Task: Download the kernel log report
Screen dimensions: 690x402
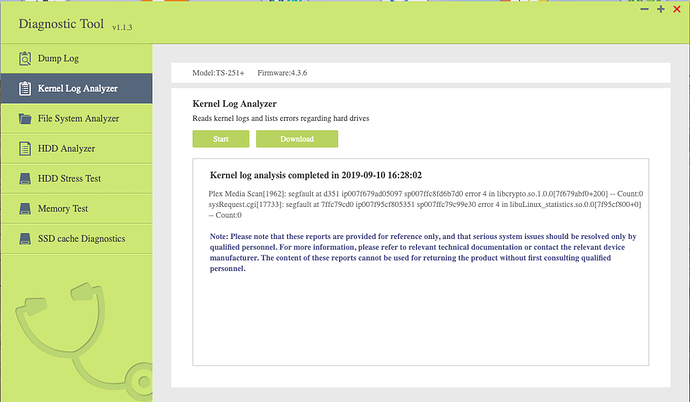Action: [297, 139]
